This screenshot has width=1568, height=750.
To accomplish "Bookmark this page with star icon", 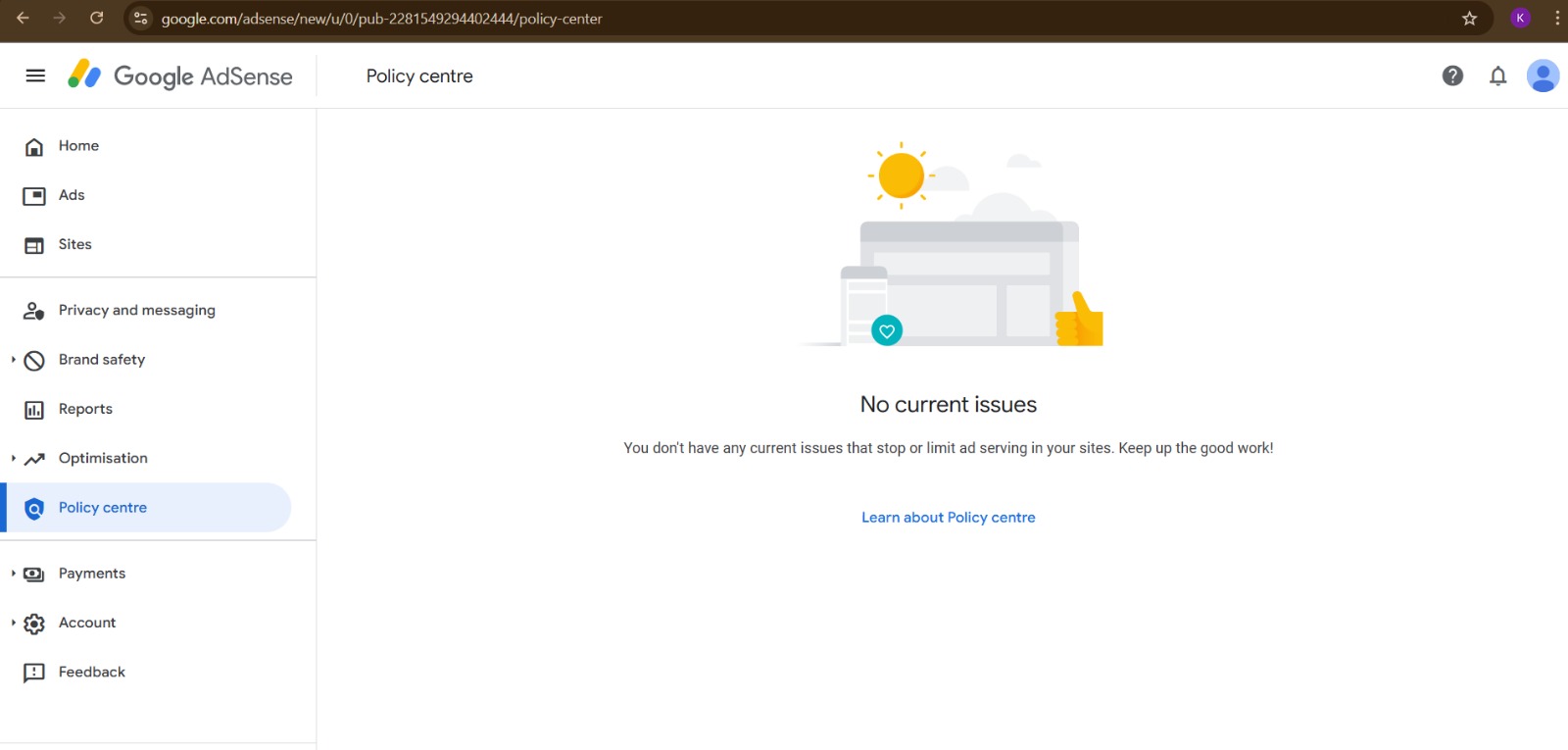I will 1469,18.
